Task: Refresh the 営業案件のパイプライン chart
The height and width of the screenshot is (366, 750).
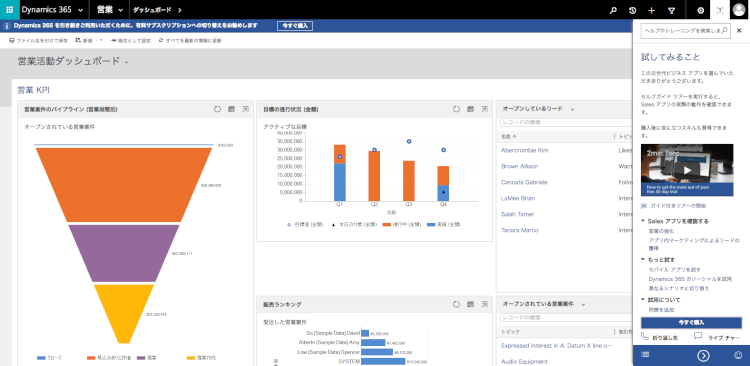Action: [x=217, y=109]
